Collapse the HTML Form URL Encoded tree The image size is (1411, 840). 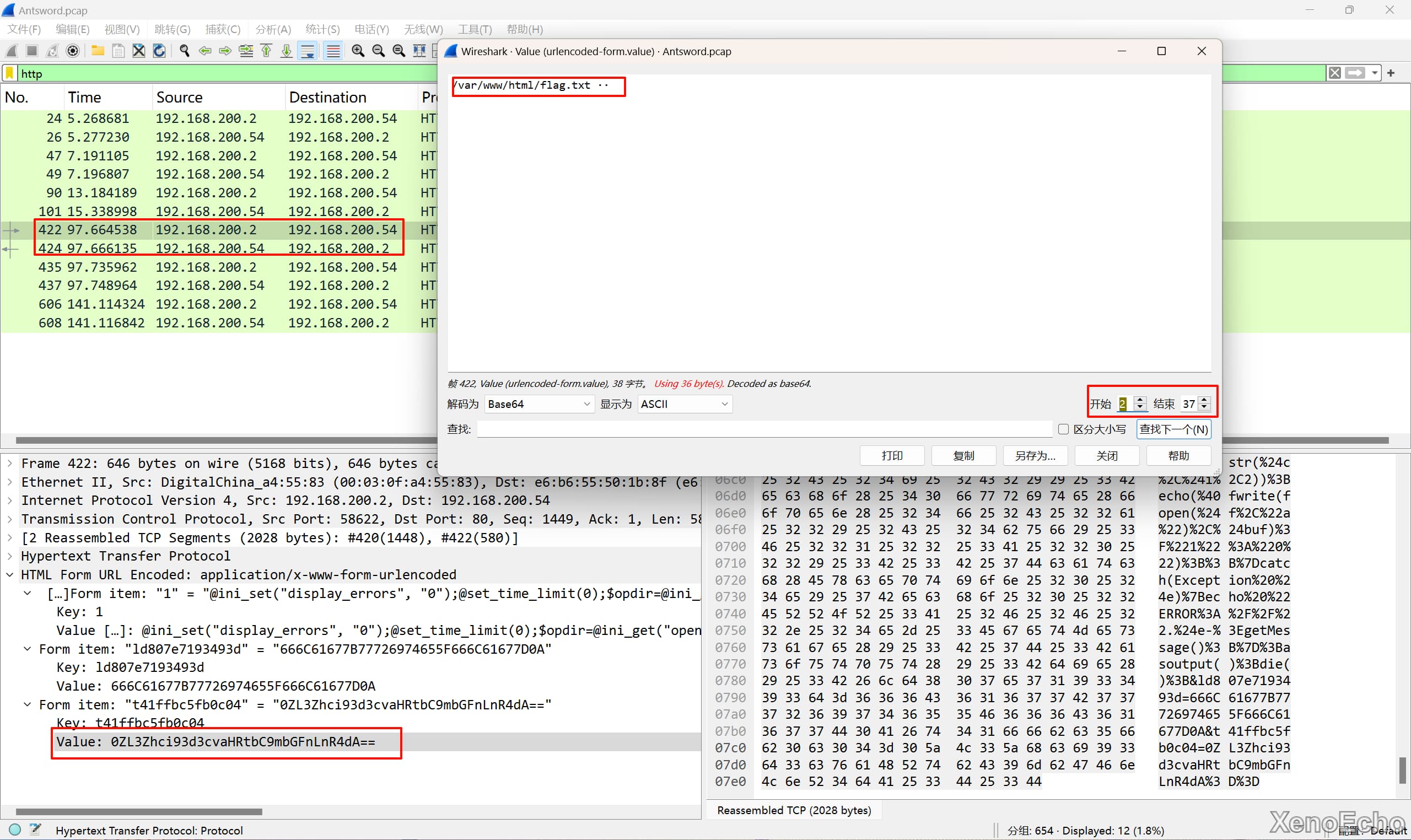point(9,574)
